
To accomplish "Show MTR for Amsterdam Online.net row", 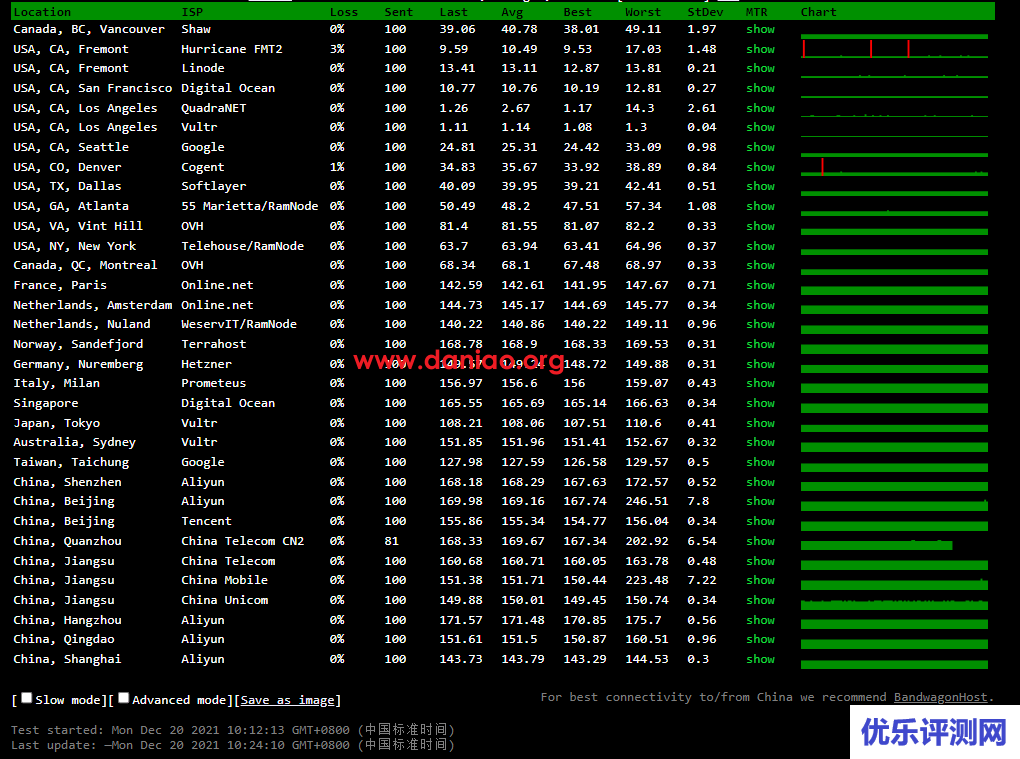I will tap(760, 305).
